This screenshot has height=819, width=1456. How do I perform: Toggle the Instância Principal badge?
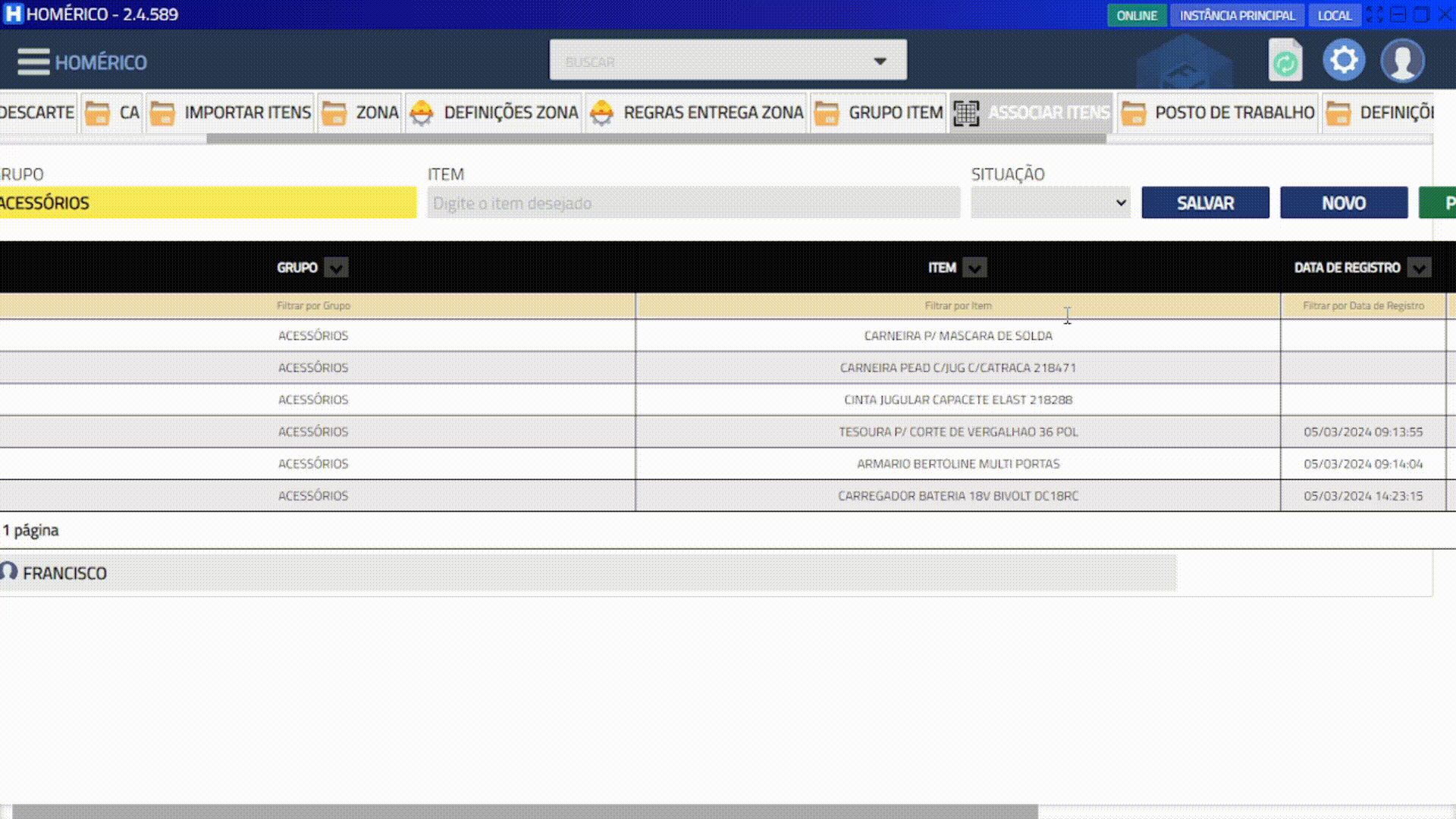point(1237,15)
